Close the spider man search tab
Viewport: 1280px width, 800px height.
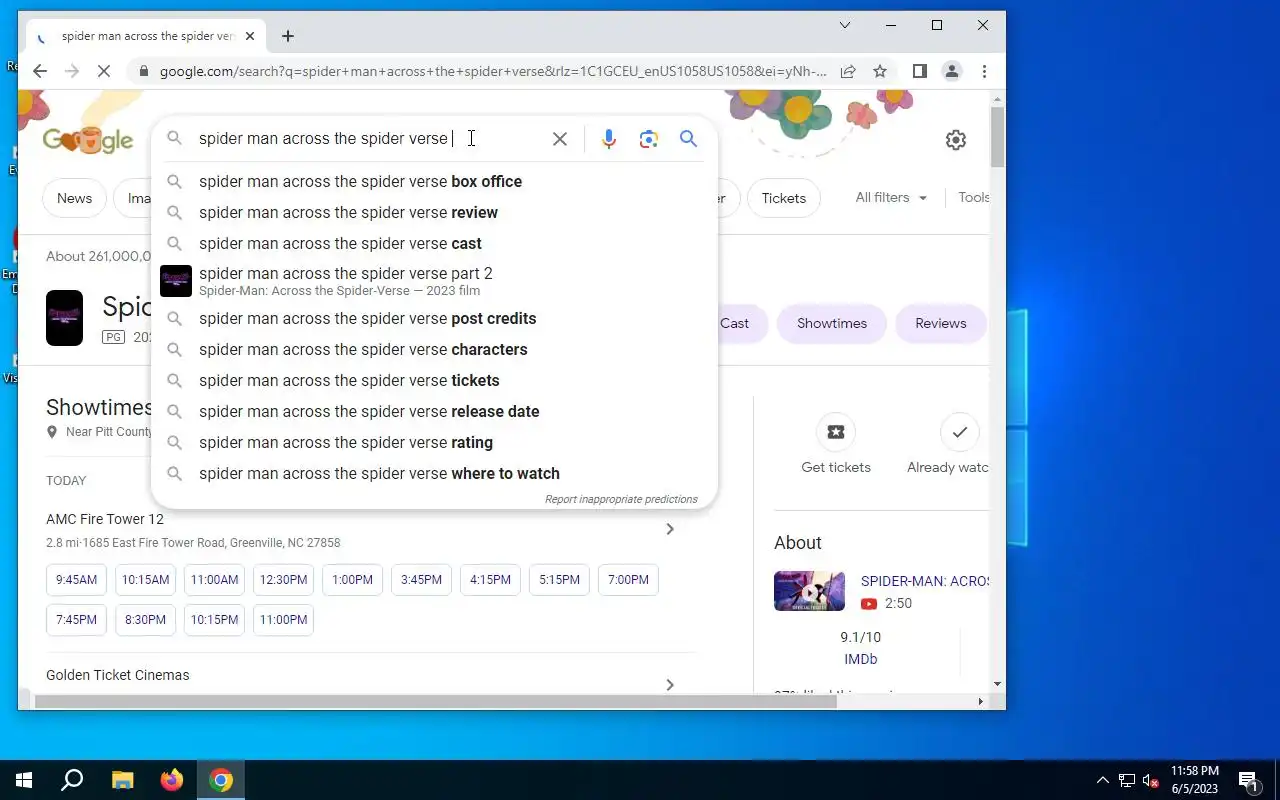point(250,36)
